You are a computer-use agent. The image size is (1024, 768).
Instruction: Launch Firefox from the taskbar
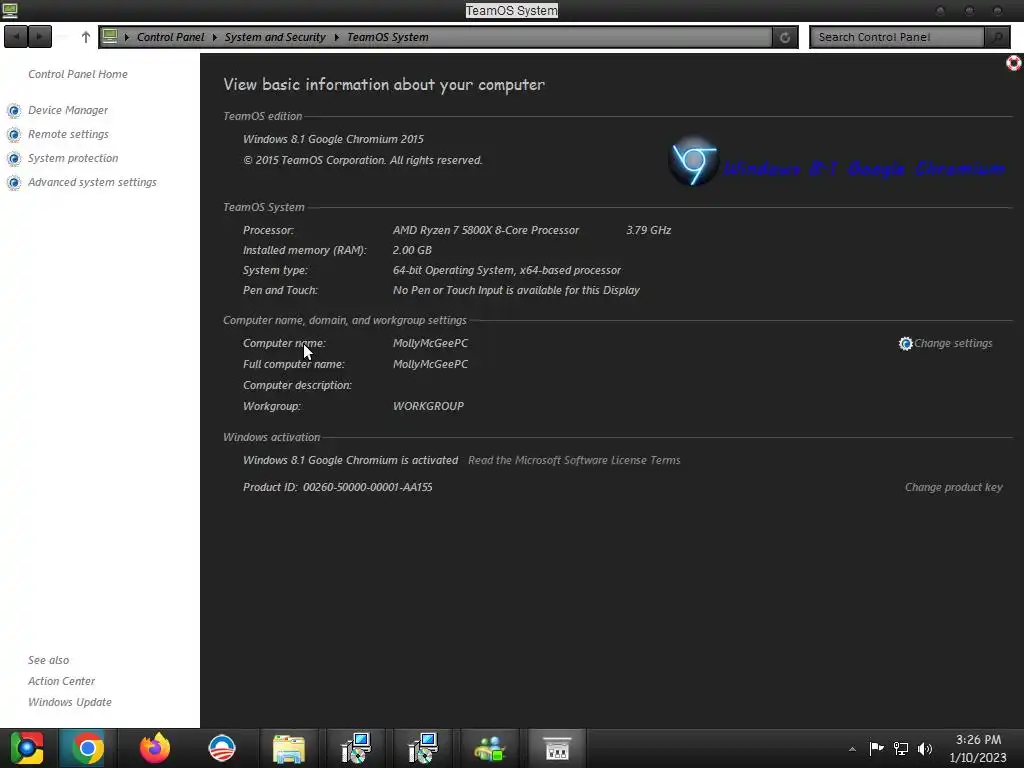pyautogui.click(x=155, y=748)
